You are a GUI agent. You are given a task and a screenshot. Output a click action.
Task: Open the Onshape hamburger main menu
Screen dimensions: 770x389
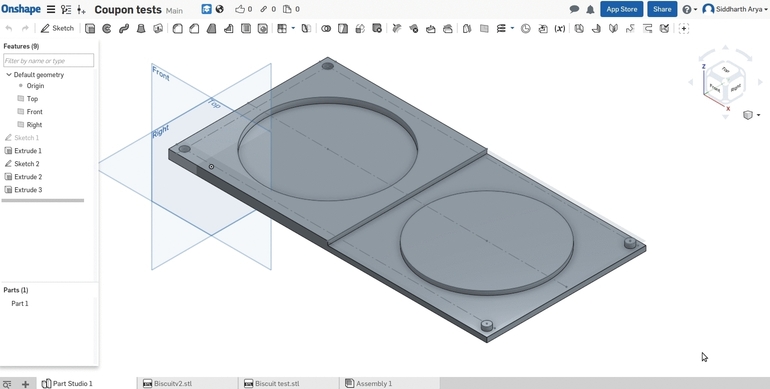51,9
